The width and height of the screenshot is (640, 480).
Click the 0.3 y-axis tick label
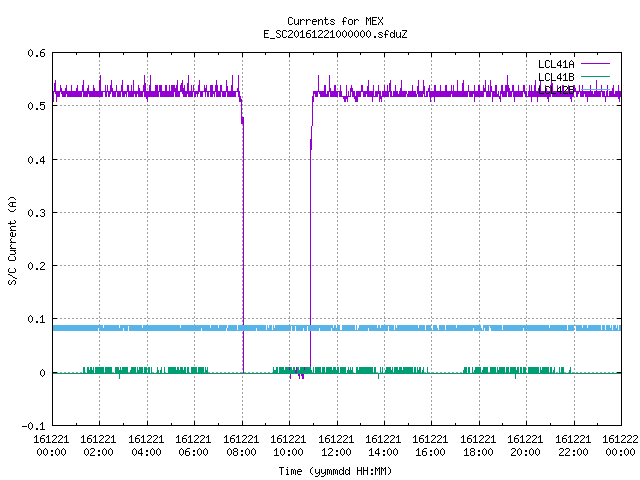pyautogui.click(x=37, y=213)
